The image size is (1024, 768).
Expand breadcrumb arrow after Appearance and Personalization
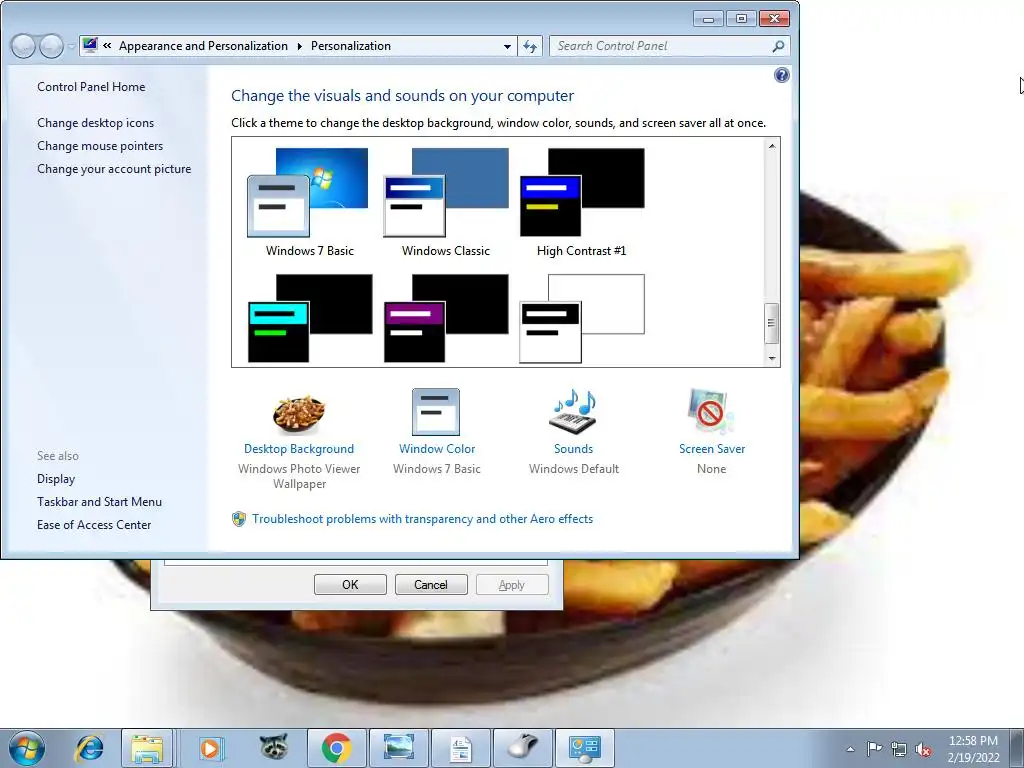(299, 46)
